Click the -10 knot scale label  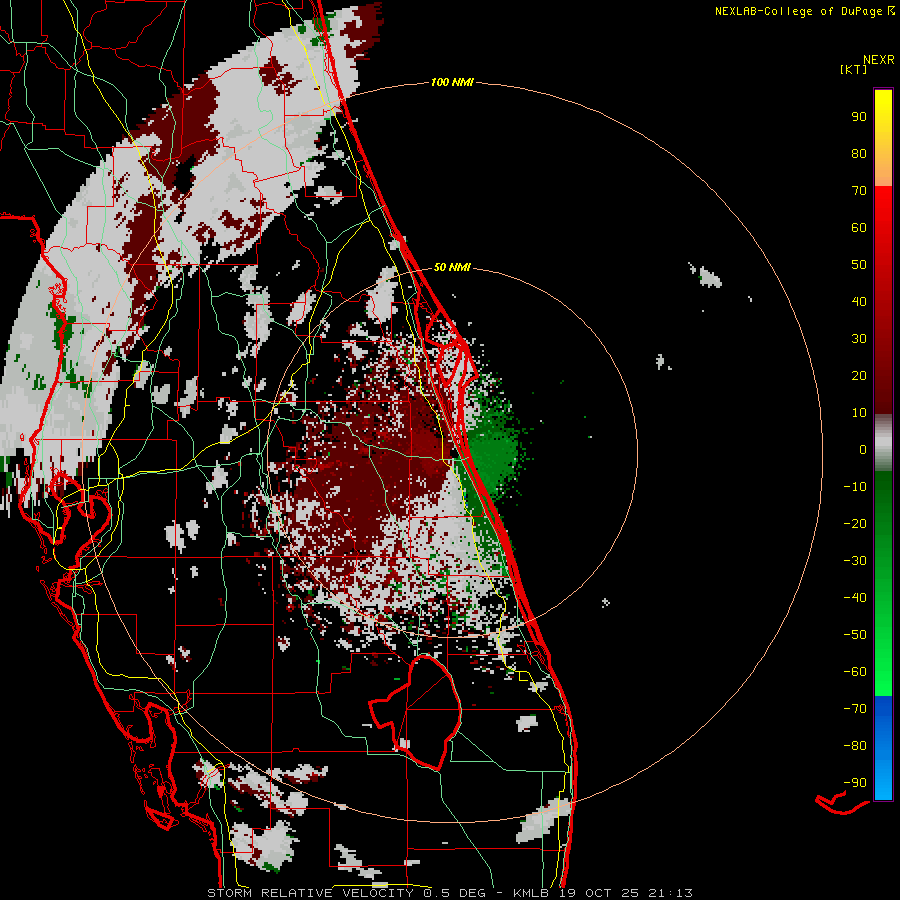tap(855, 487)
